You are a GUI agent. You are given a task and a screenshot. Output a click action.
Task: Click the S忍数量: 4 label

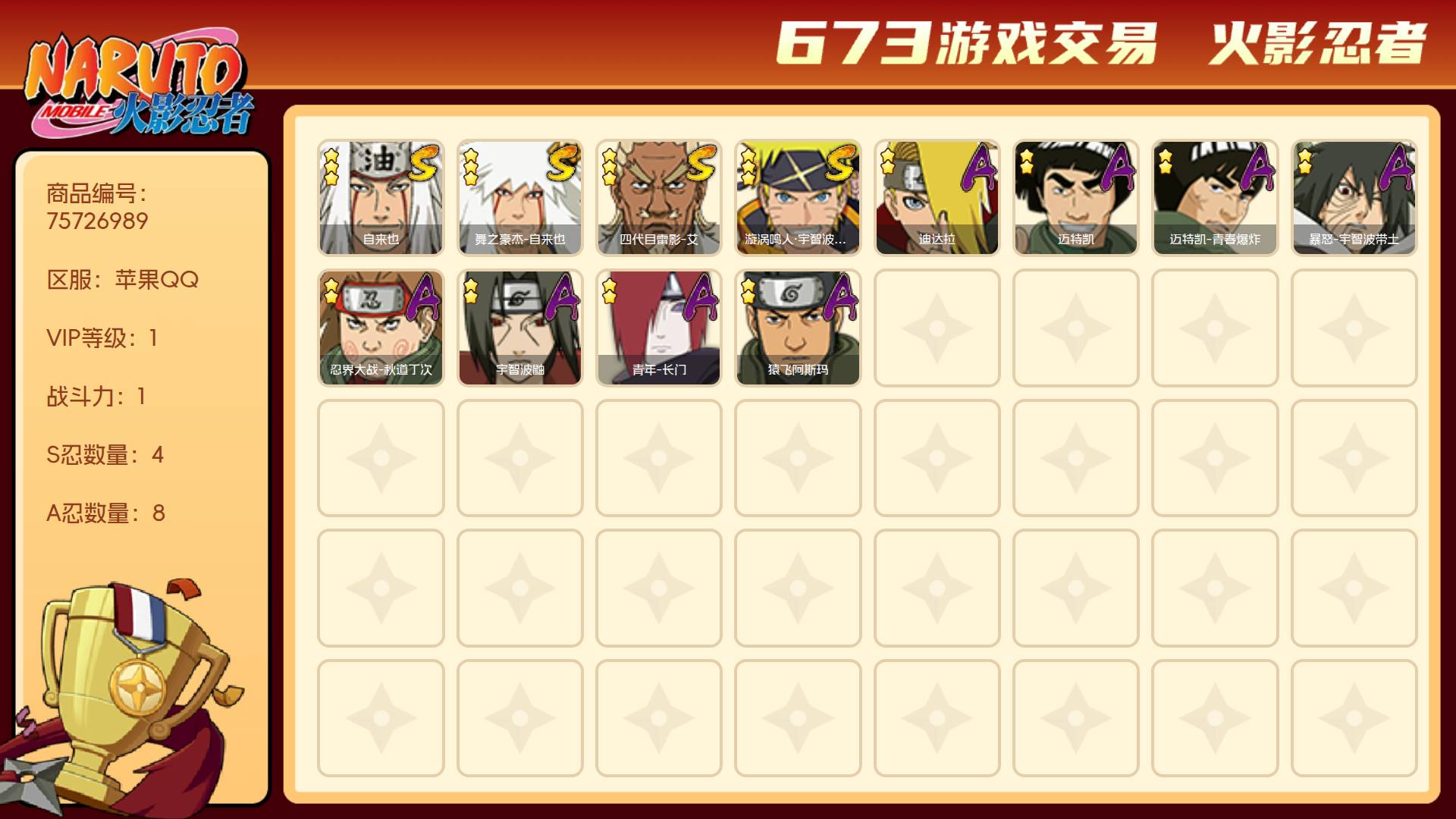point(105,454)
